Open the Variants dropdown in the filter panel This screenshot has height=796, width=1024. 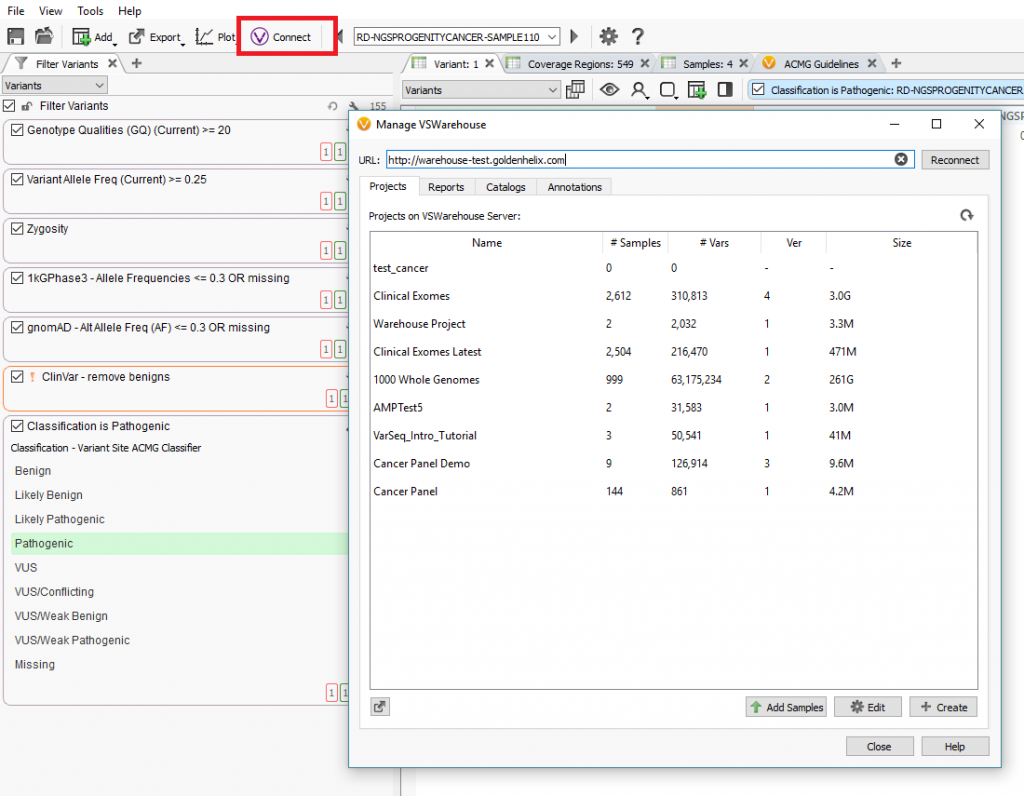click(54, 85)
